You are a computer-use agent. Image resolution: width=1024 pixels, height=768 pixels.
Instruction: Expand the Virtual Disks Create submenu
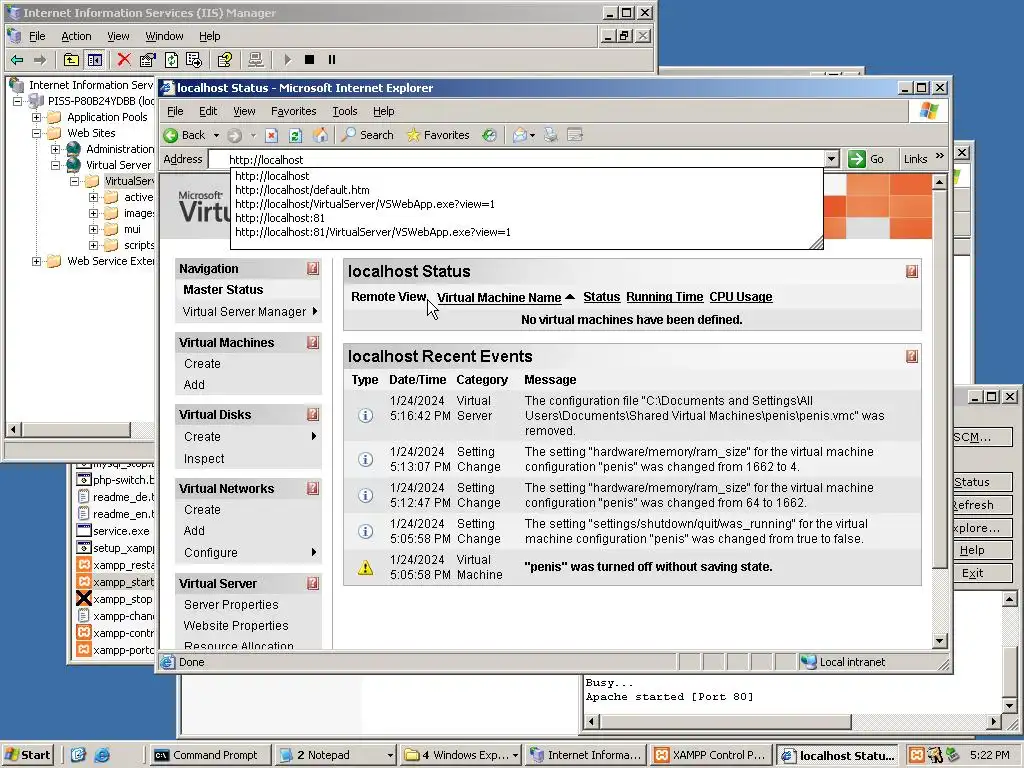pos(314,436)
